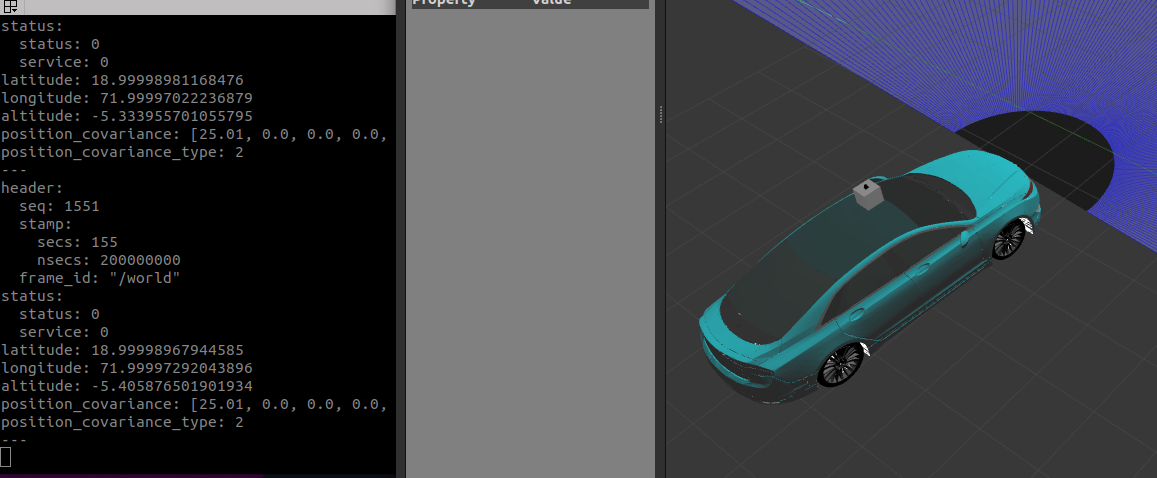Click the 'seq: 1551' line
The image size is (1157, 478).
coord(59,206)
